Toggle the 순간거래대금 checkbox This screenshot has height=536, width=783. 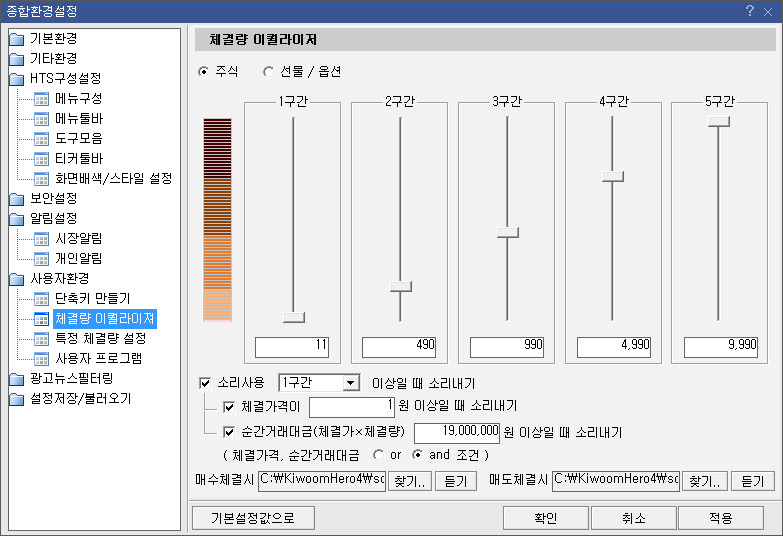point(229,432)
